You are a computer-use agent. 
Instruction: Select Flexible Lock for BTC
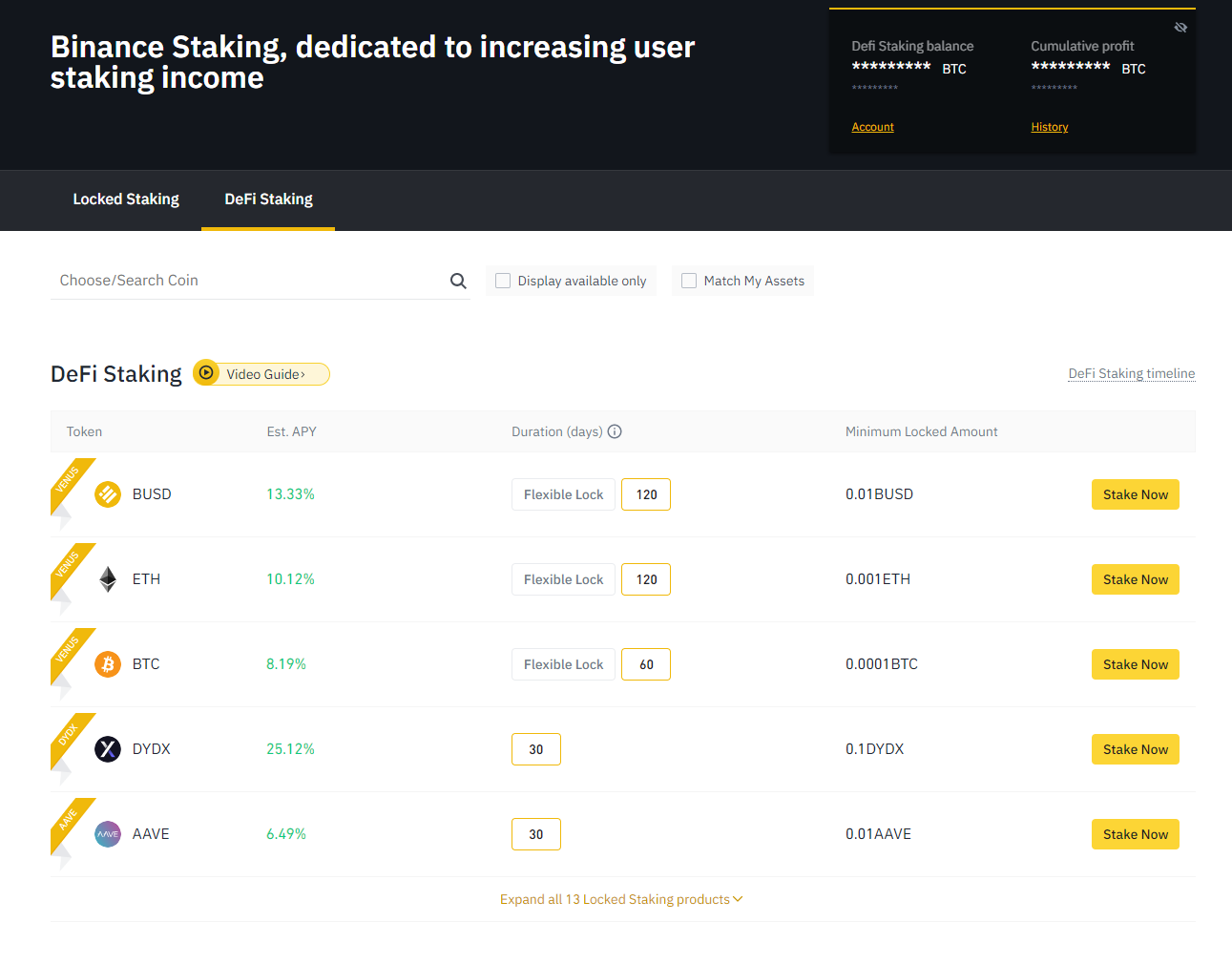point(563,664)
